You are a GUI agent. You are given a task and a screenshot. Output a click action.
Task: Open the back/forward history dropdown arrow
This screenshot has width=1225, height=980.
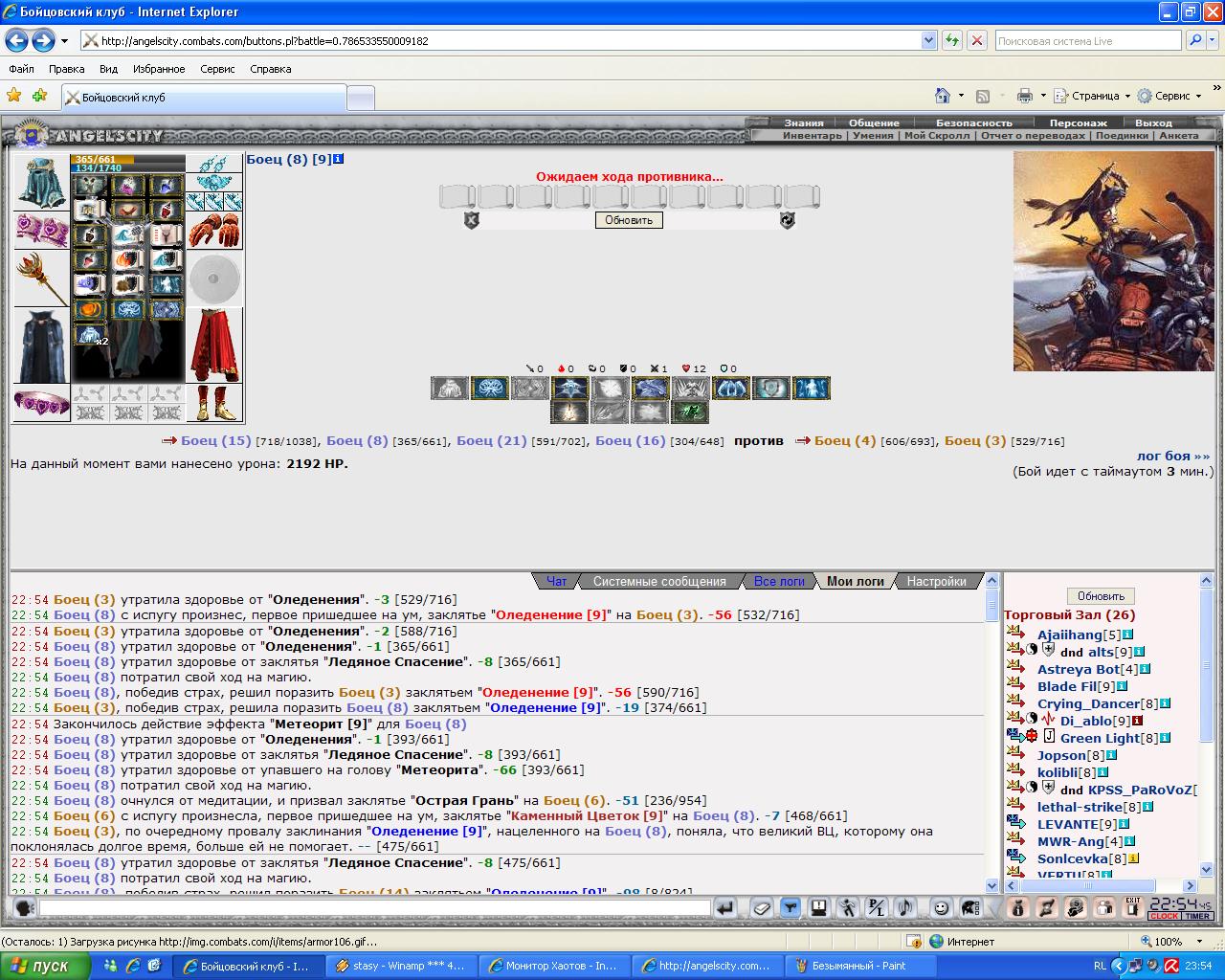(64, 41)
